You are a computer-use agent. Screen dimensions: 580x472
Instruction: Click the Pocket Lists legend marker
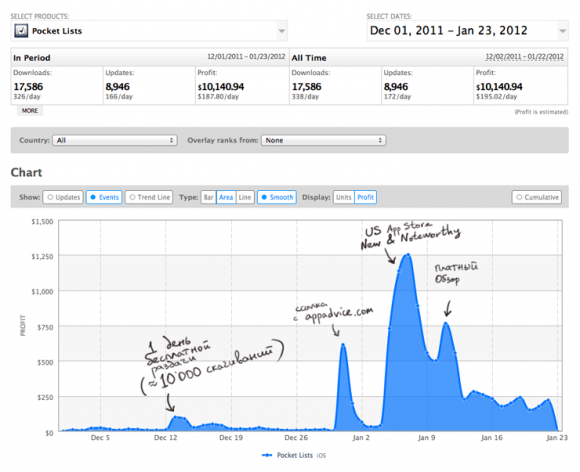pos(267,455)
